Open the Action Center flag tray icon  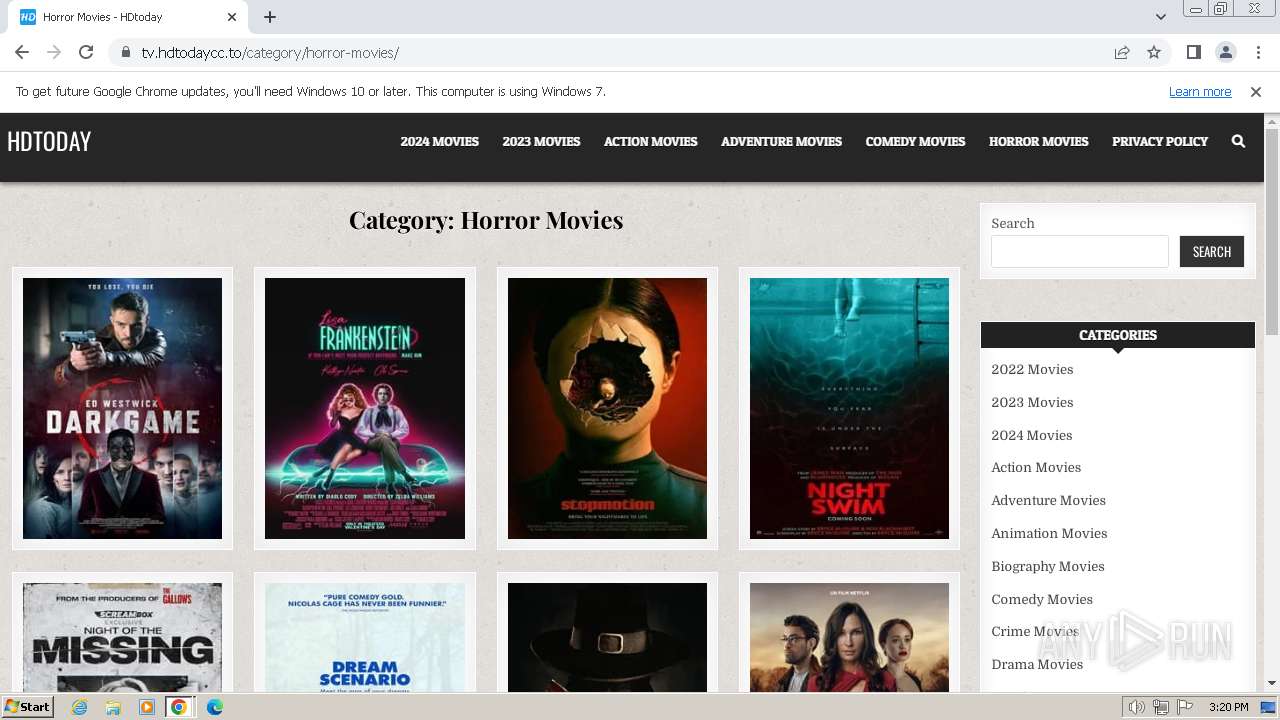pyautogui.click(x=1184, y=707)
